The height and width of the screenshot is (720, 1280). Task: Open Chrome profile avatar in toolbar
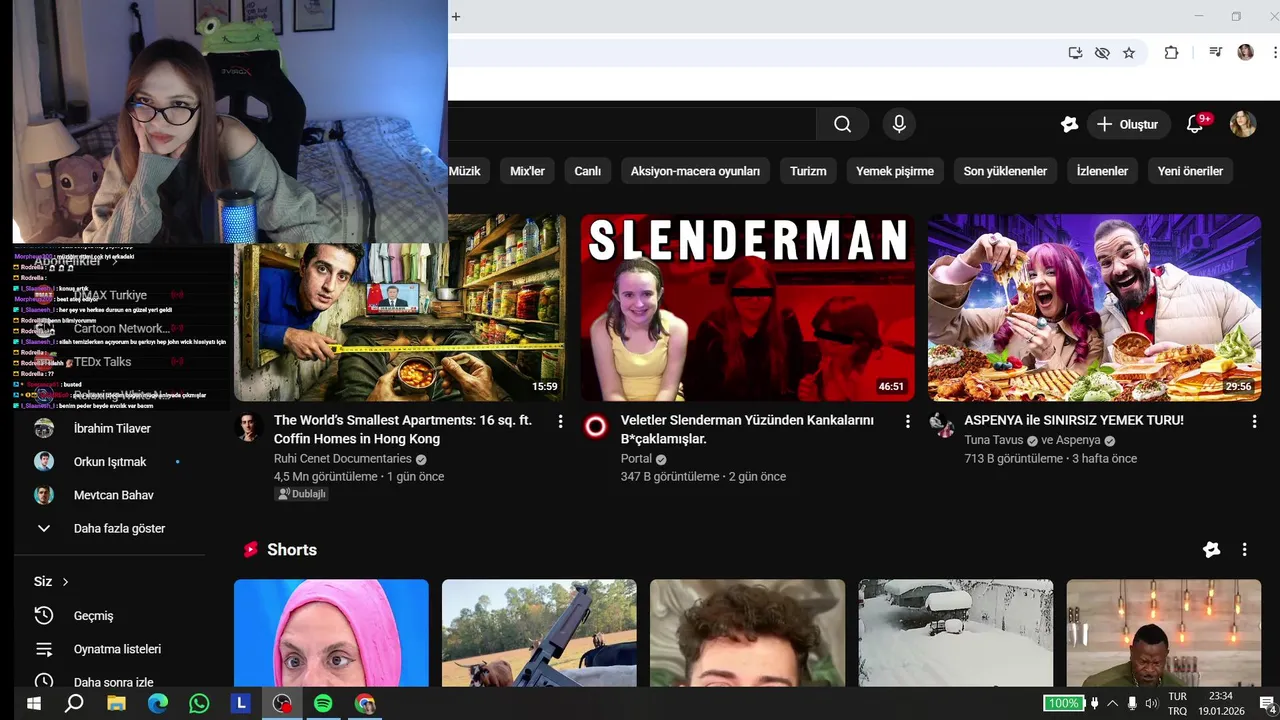[x=1245, y=53]
